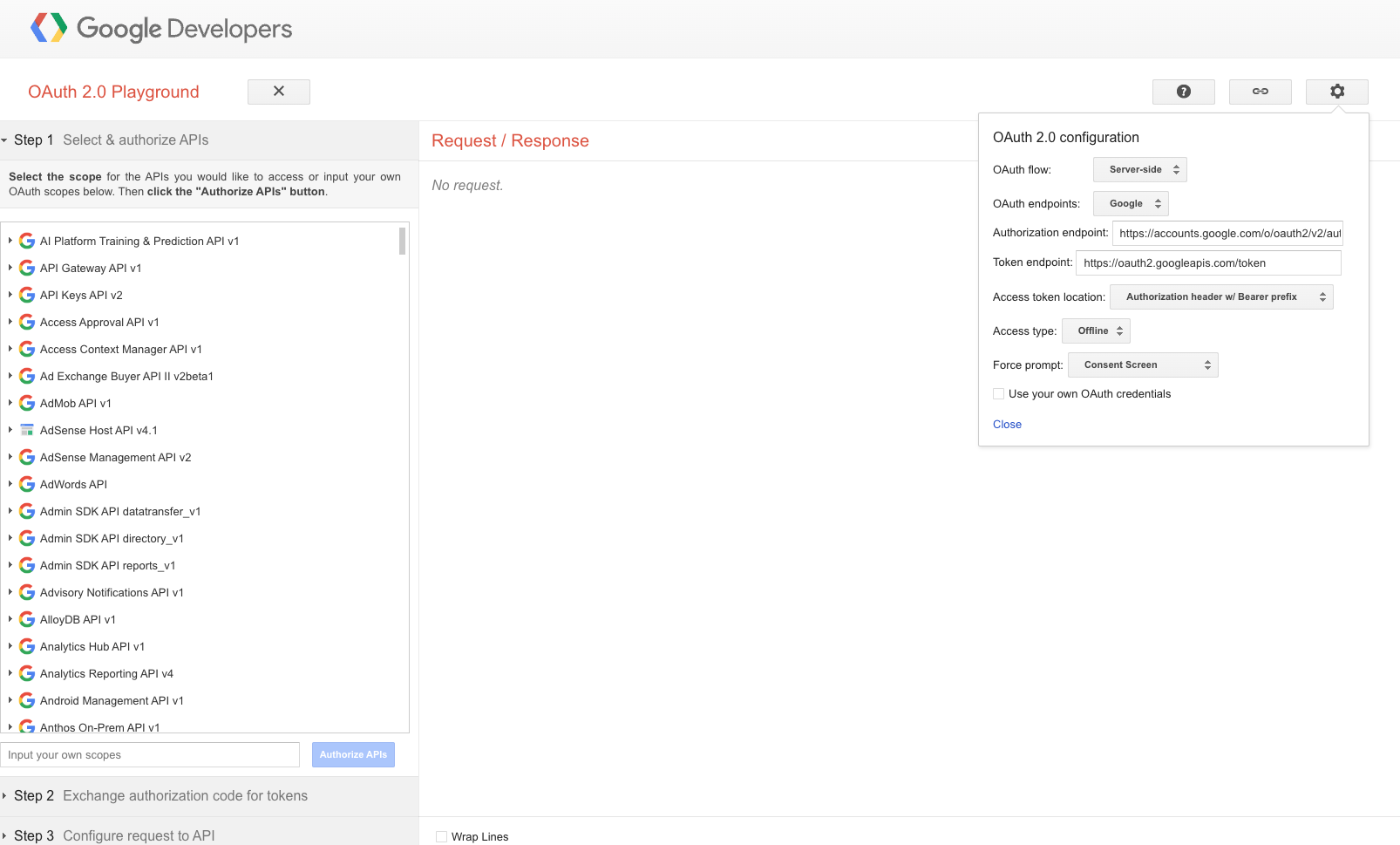Open the help icon in the toolbar
Viewport: 1400px width, 845px height.
coord(1183,91)
